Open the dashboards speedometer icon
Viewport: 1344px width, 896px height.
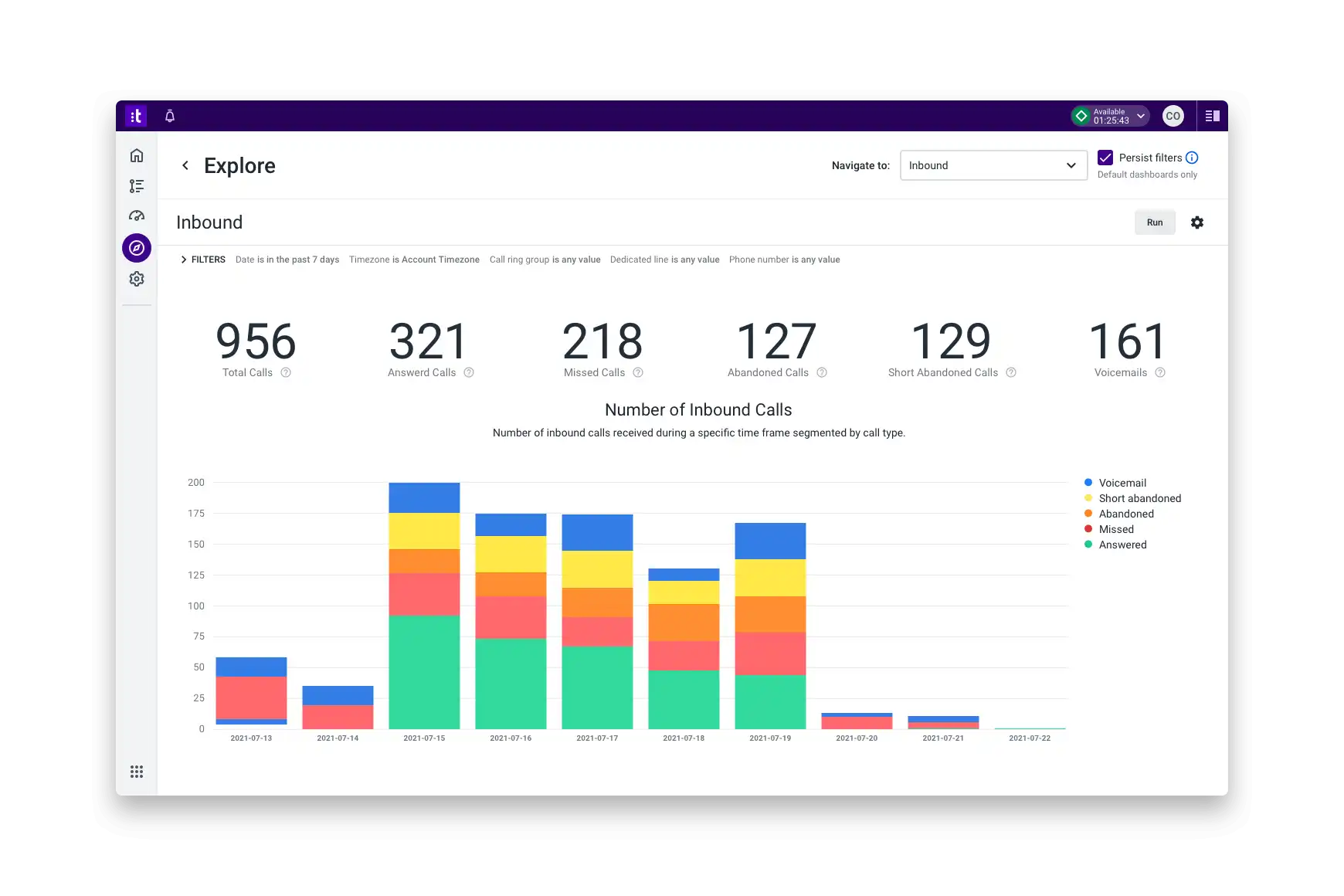point(137,216)
